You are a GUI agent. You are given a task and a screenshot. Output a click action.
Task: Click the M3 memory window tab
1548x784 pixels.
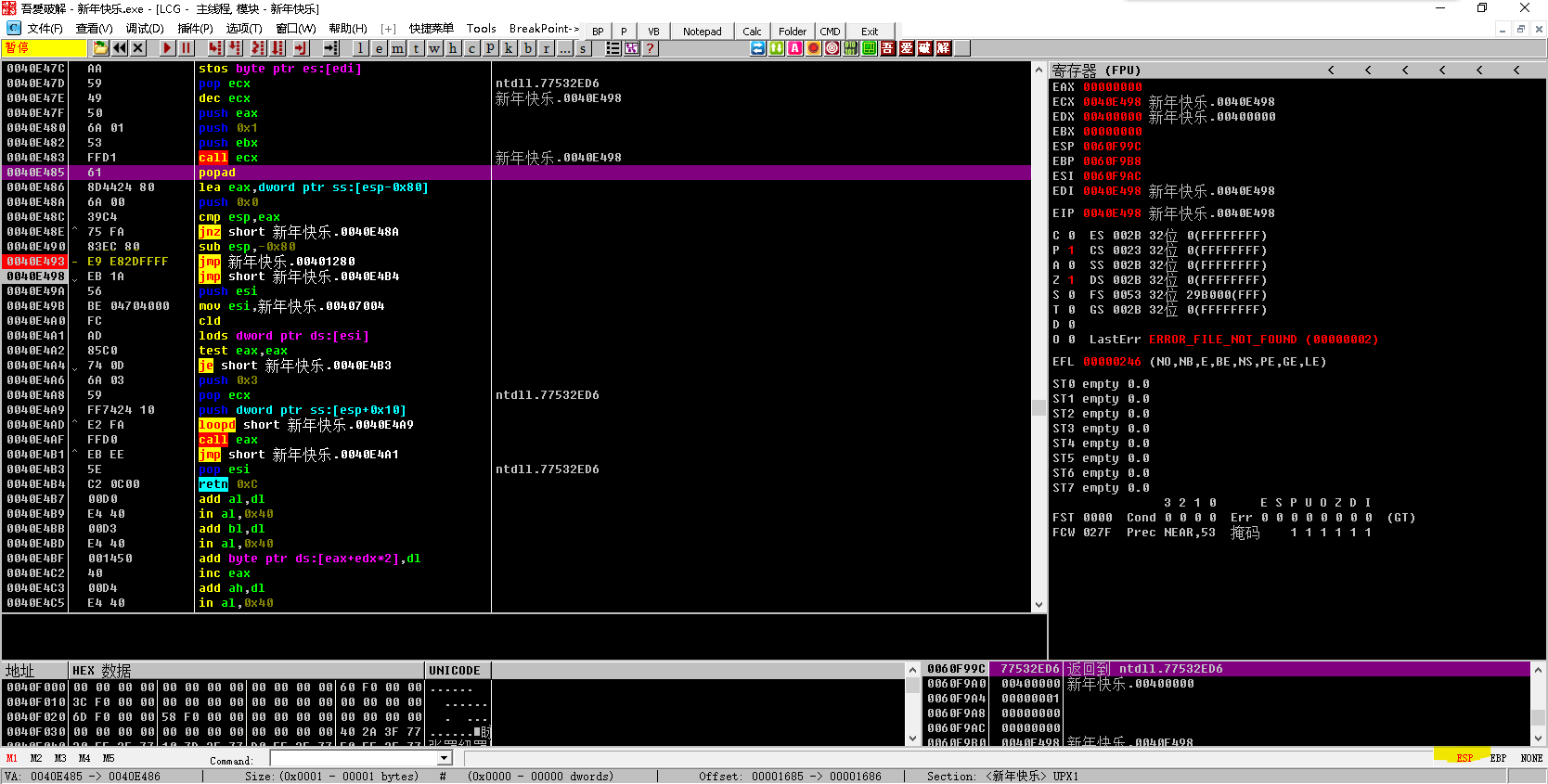60,758
